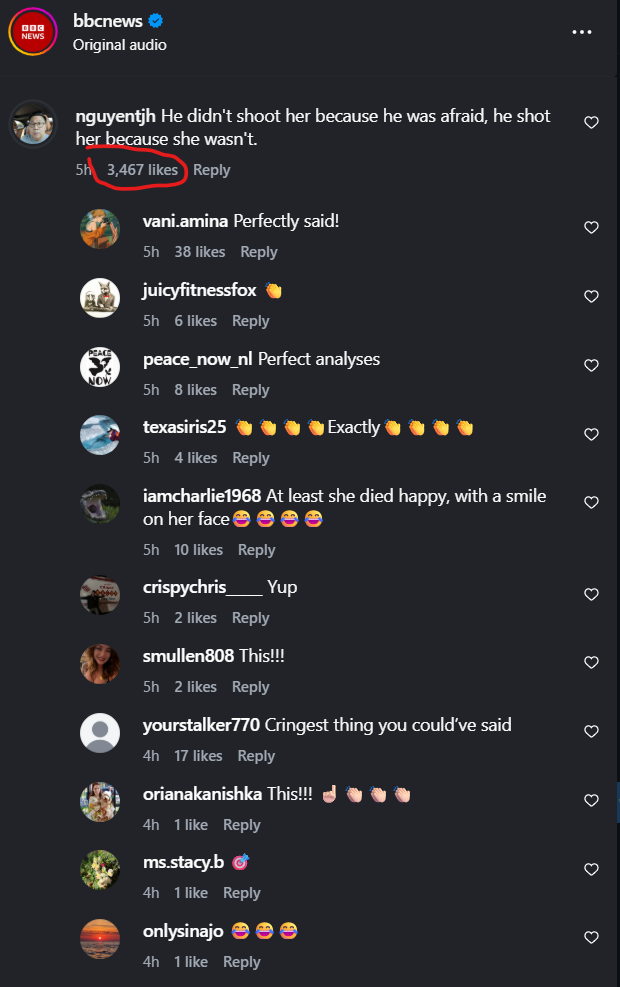
Task: Open the three-dot more options menu
Action: 582,32
